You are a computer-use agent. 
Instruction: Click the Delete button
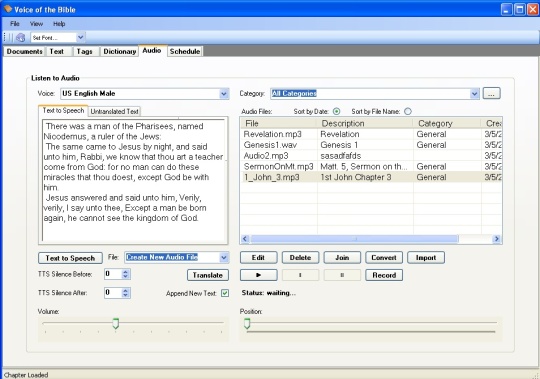[300, 257]
